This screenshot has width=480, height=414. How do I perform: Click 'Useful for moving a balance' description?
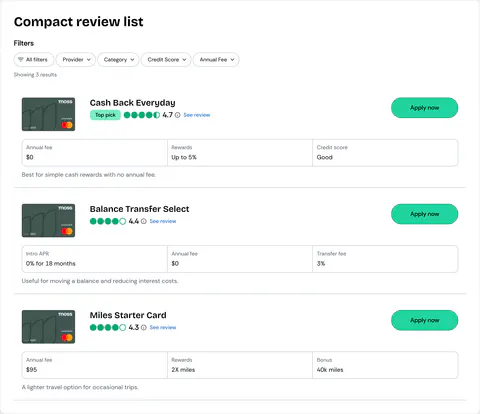[x=100, y=281]
